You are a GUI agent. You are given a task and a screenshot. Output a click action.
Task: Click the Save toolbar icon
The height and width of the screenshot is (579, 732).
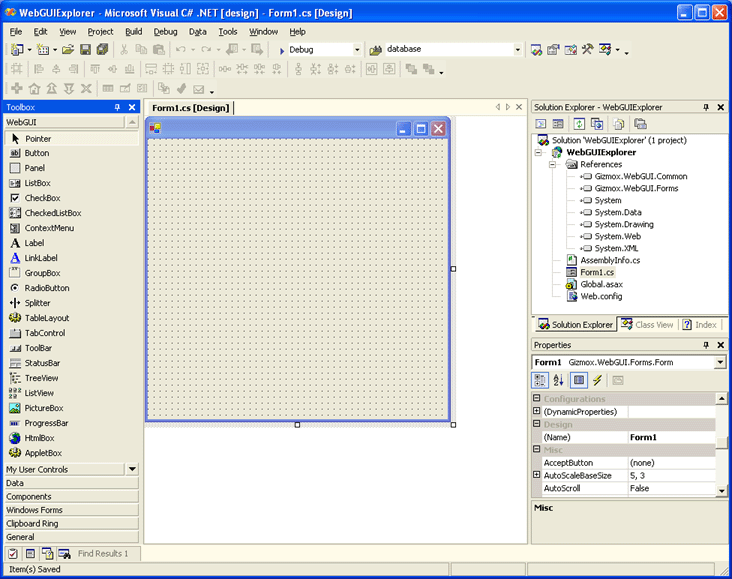[x=85, y=49]
